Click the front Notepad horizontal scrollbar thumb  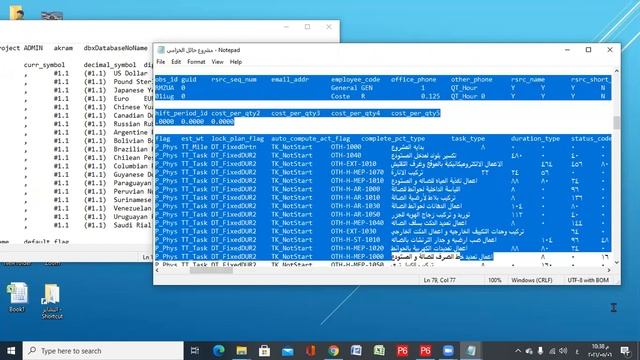click(x=211, y=270)
